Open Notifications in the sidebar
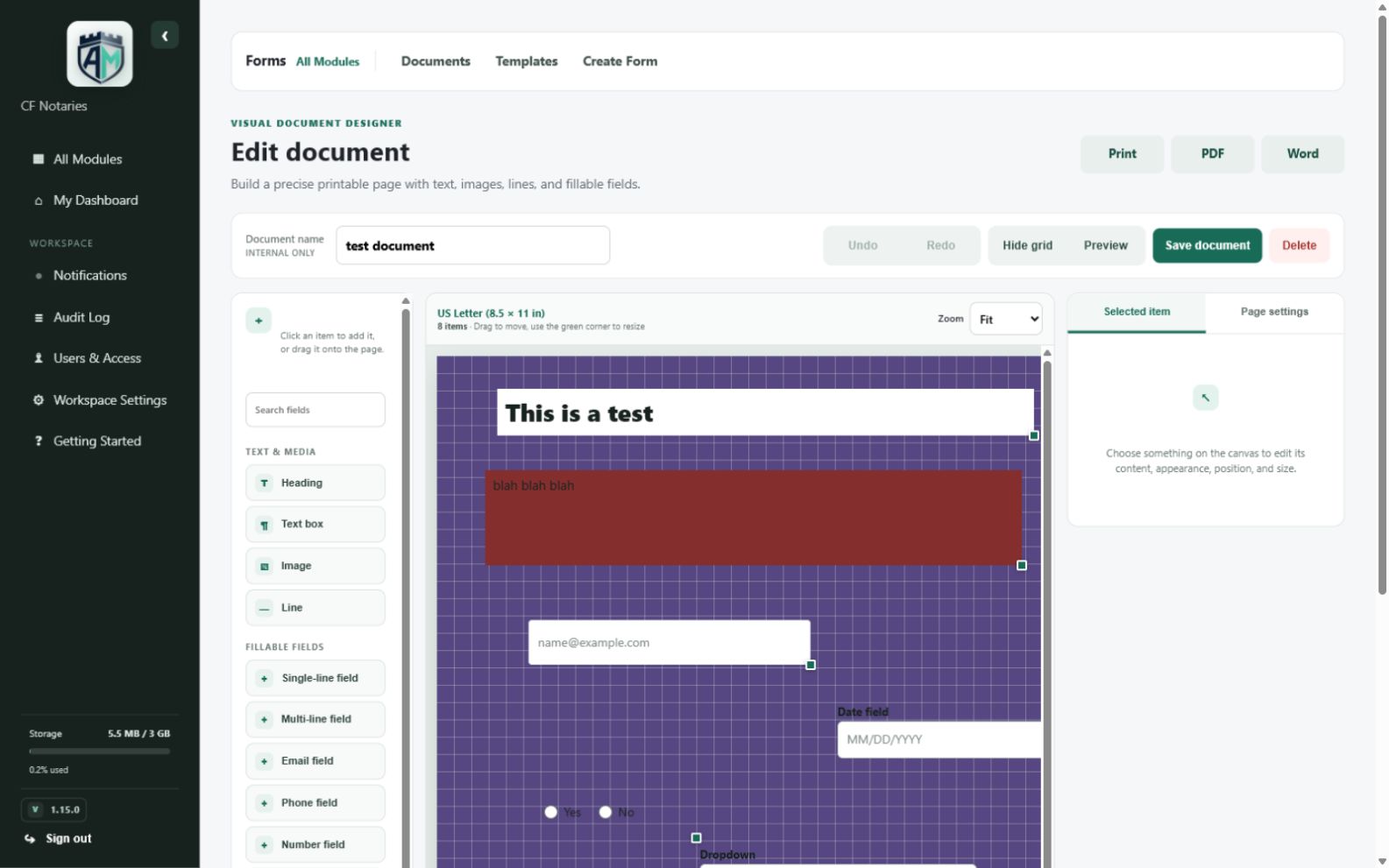 pos(89,276)
